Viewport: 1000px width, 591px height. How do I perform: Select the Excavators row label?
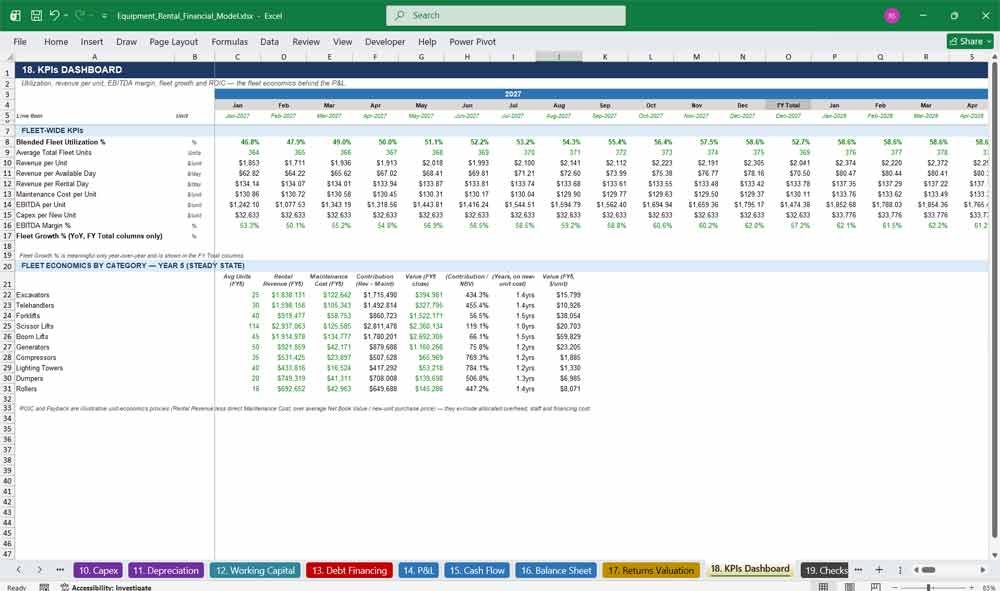coord(33,295)
